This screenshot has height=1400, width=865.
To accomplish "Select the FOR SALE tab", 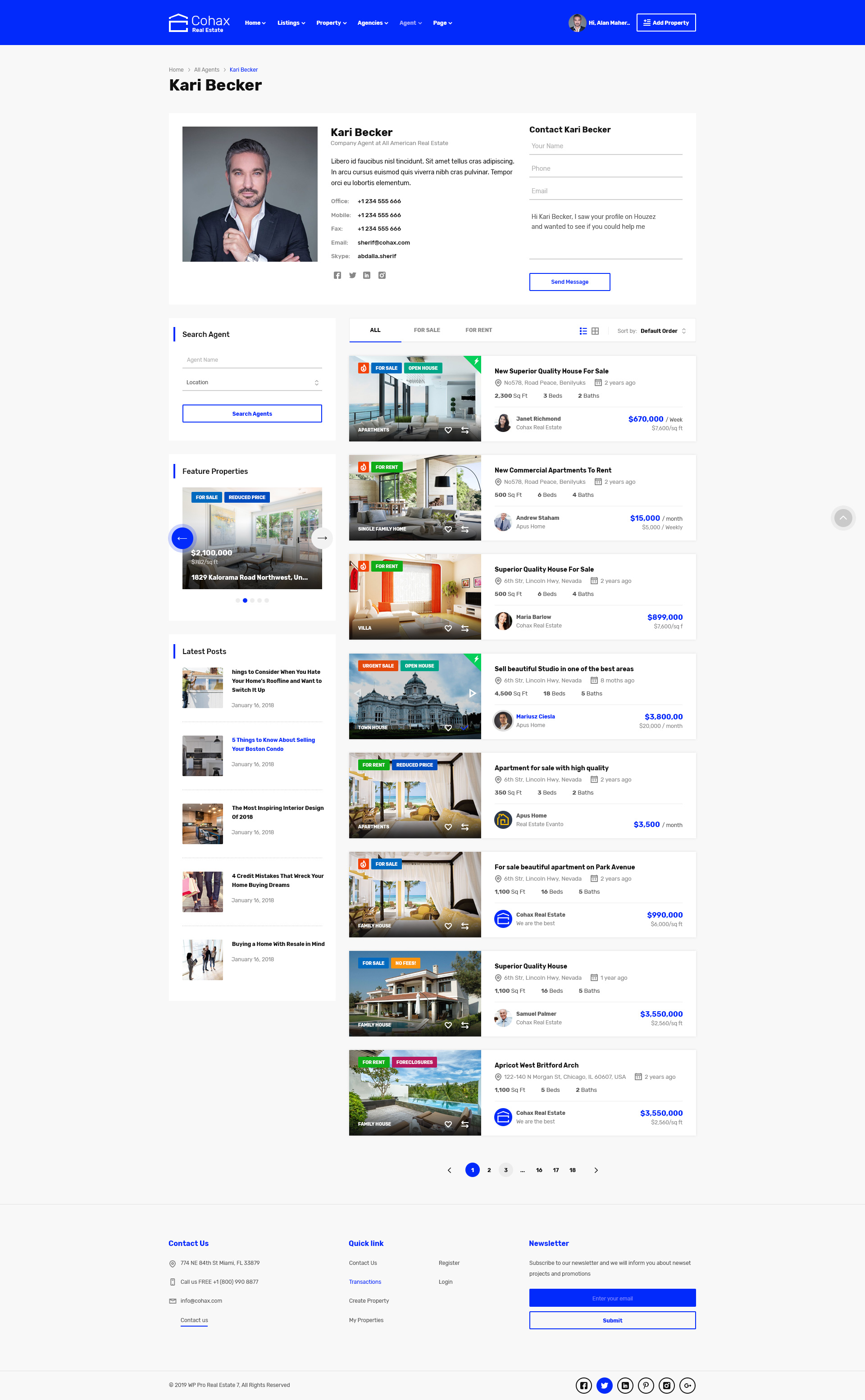I will coord(427,330).
